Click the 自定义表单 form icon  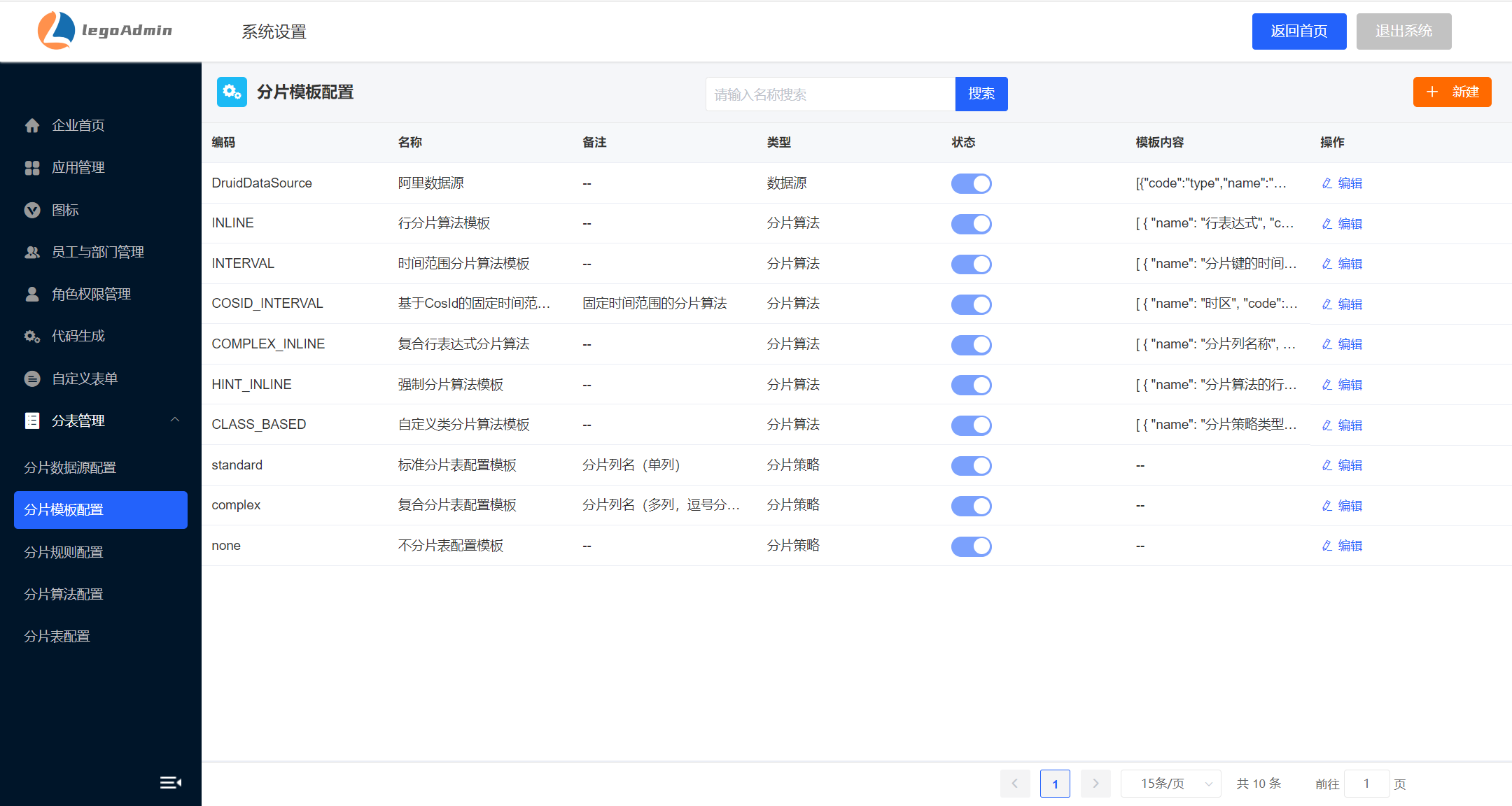[32, 379]
